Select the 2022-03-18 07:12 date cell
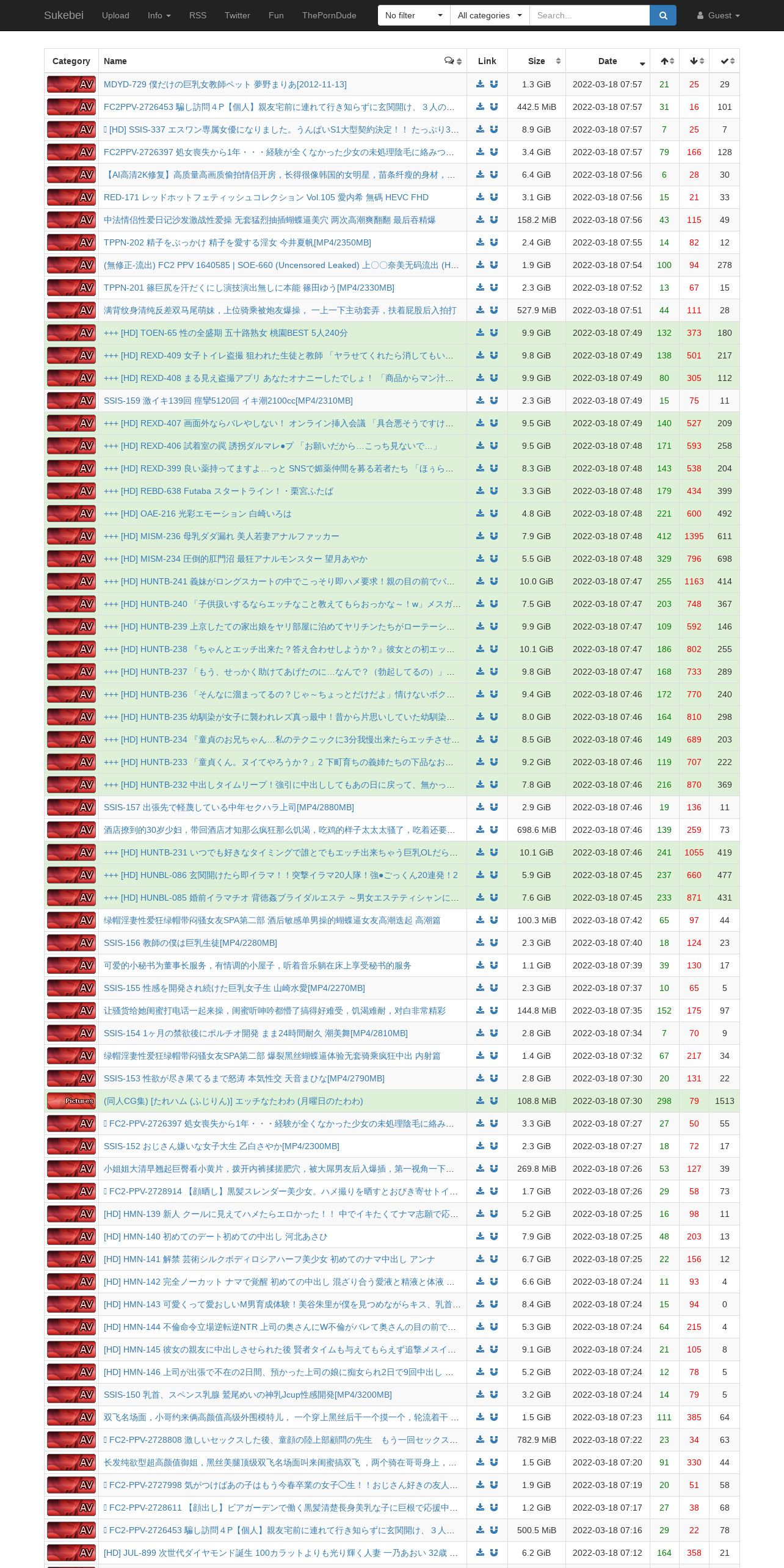Screen dimensions: 784x1568 click(608, 1553)
